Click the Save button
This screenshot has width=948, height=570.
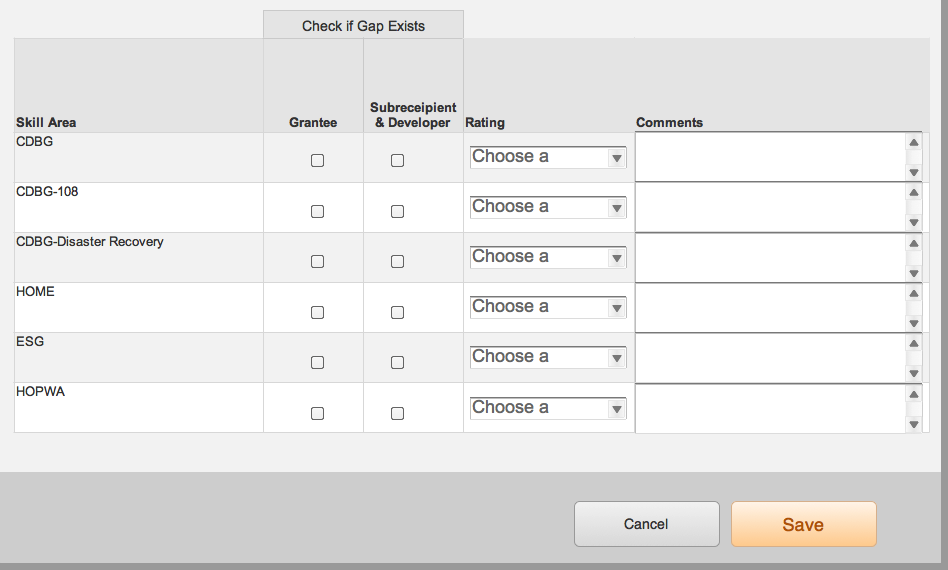[803, 525]
